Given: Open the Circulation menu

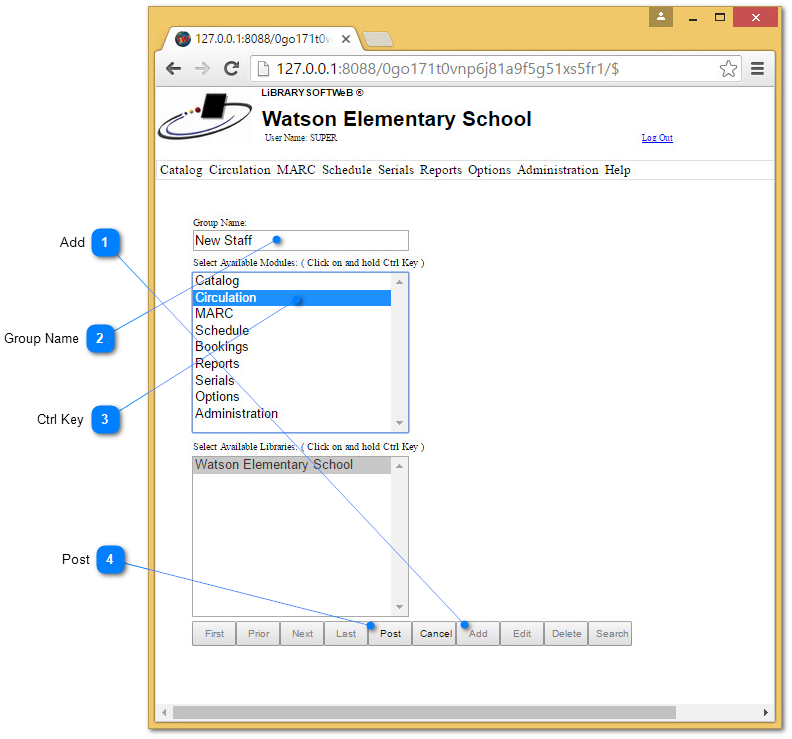Looking at the screenshot, I should tap(239, 170).
